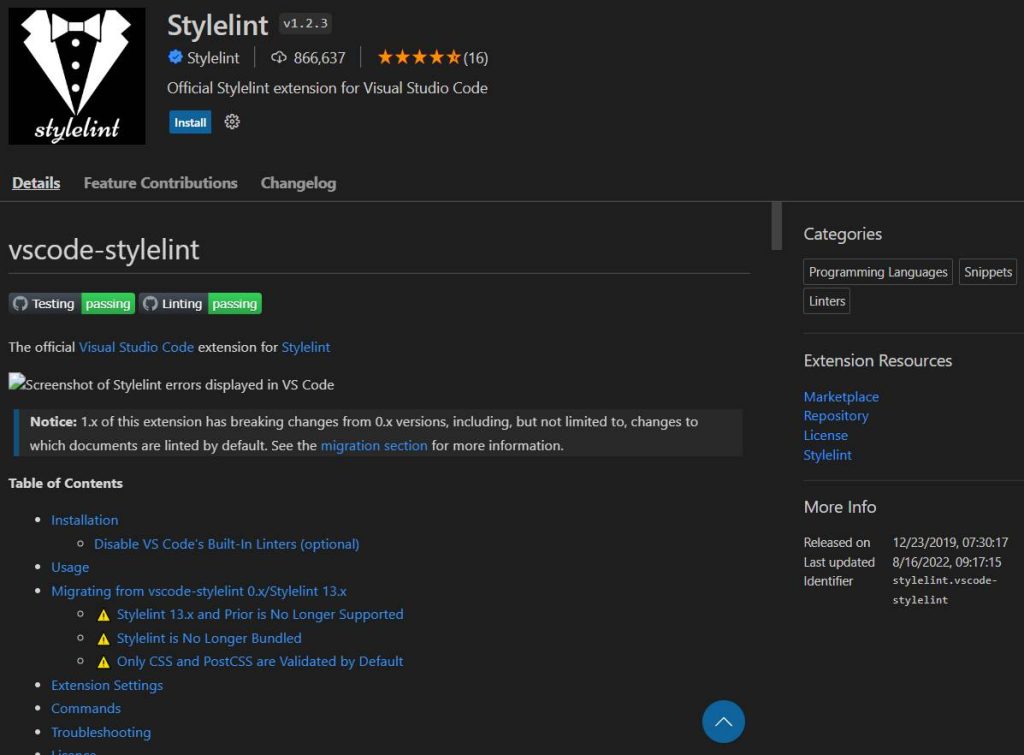The width and height of the screenshot is (1024, 755).
Task: Select the Details tab
Action: pos(35,183)
